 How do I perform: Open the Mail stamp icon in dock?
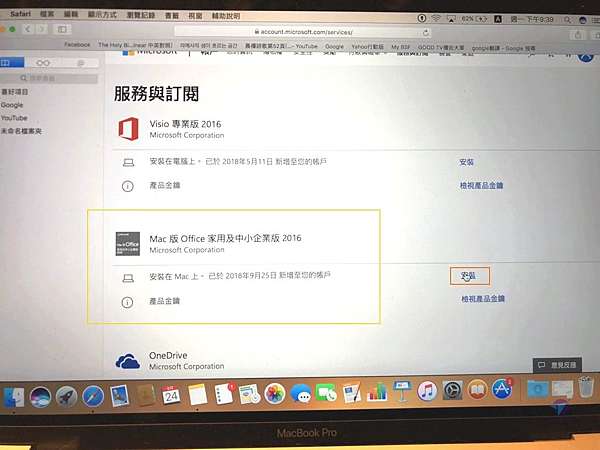pyautogui.click(x=119, y=395)
